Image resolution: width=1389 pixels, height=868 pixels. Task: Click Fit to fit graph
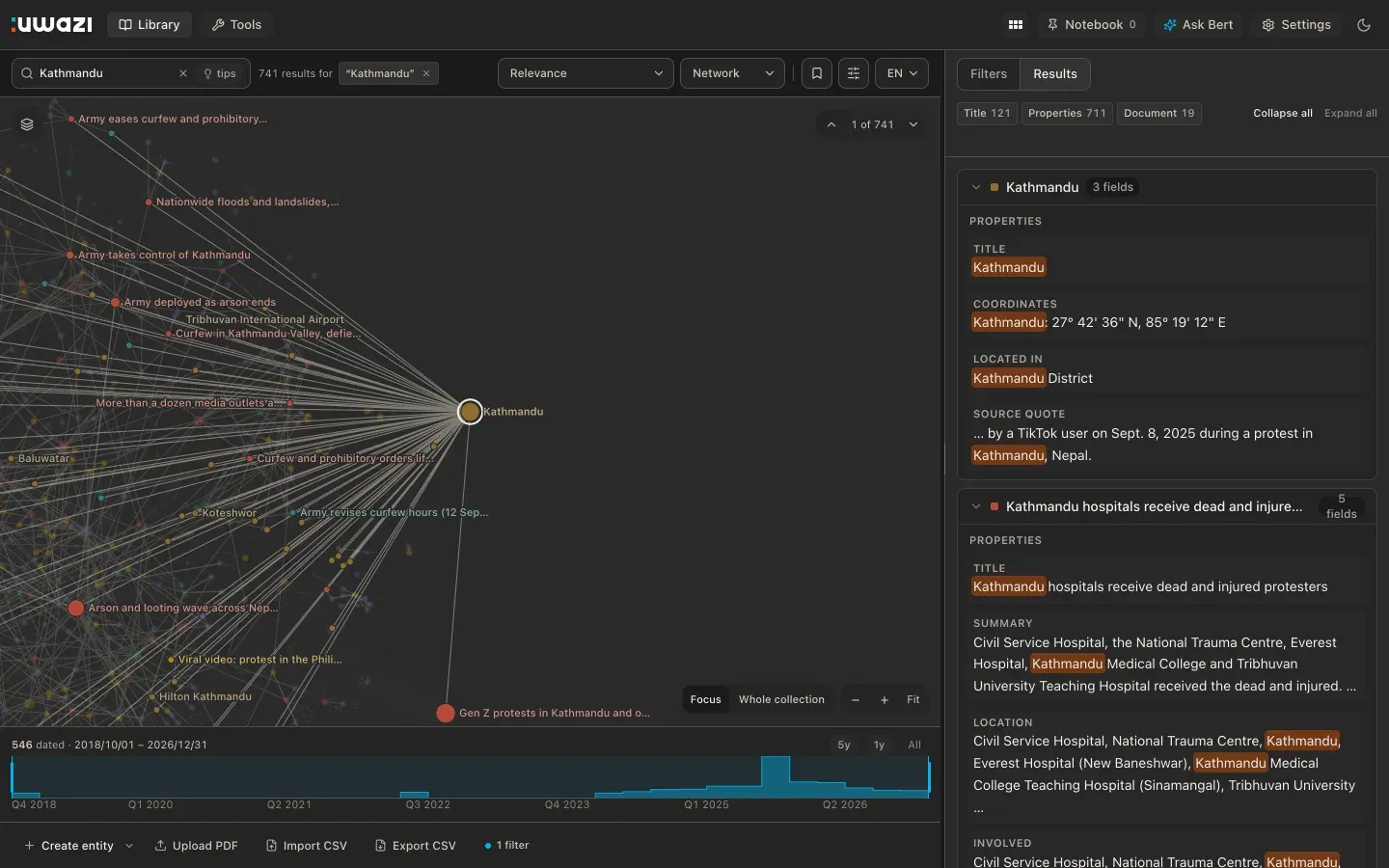(x=913, y=700)
